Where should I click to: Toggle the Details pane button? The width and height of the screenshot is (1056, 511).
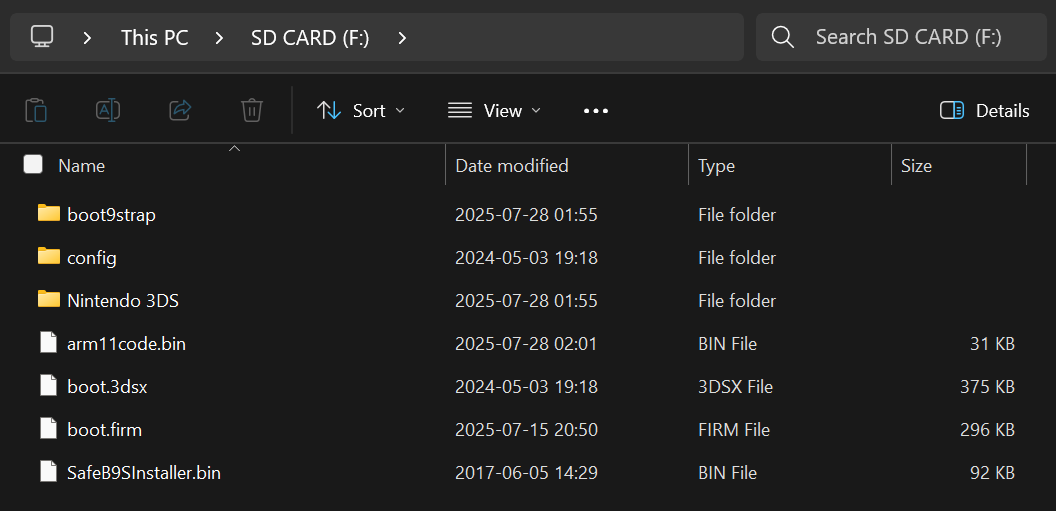coord(984,110)
